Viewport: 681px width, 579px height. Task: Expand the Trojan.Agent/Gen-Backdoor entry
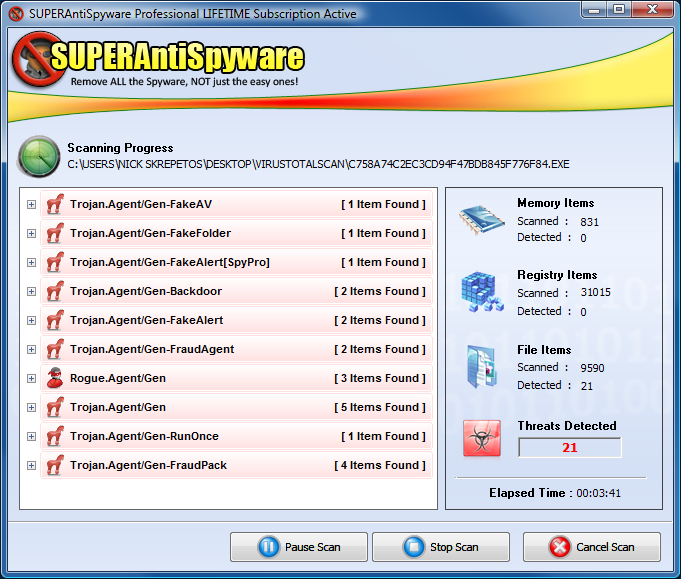[31, 291]
